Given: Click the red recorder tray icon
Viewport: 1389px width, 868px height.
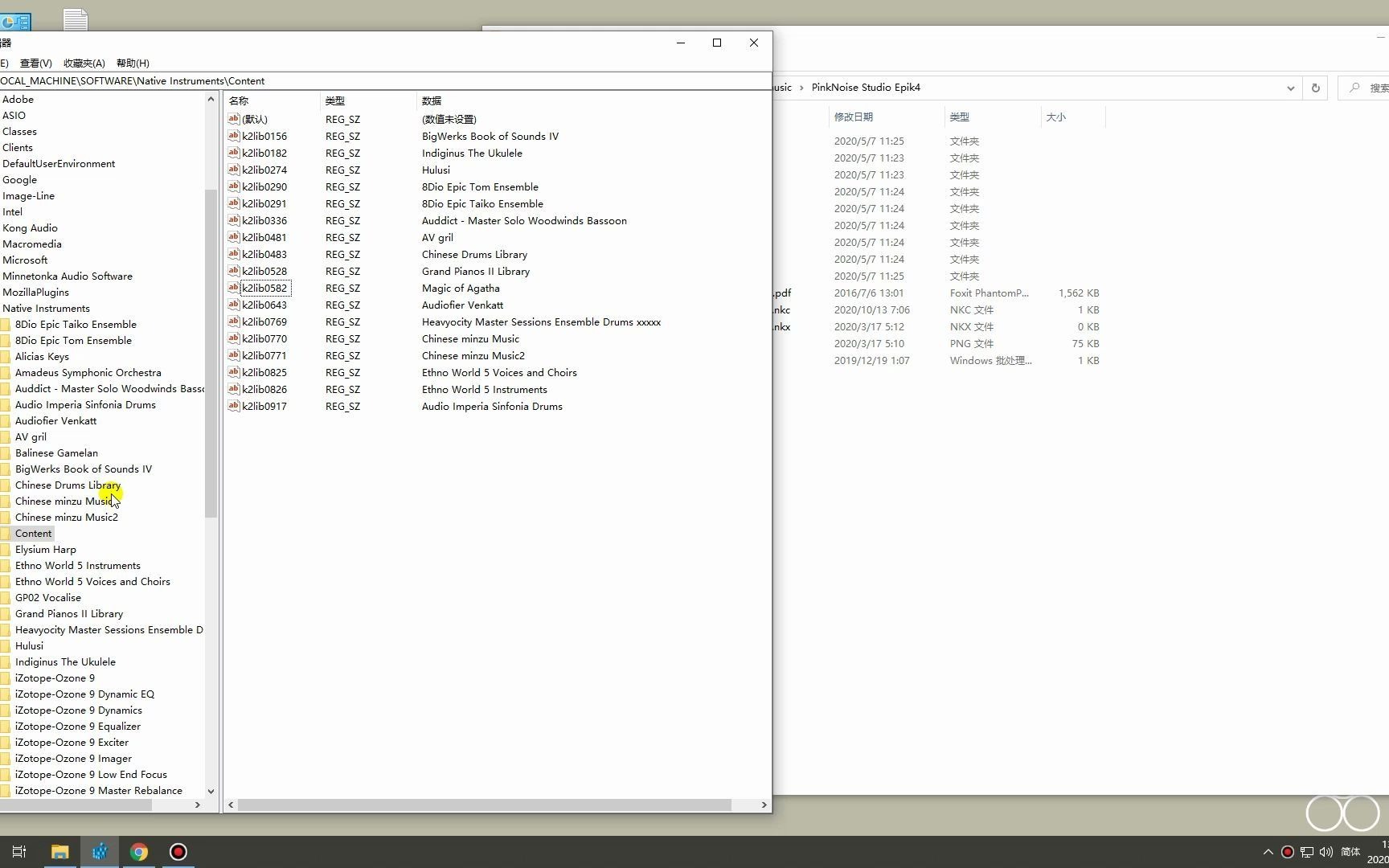Looking at the screenshot, I should pos(1287,852).
